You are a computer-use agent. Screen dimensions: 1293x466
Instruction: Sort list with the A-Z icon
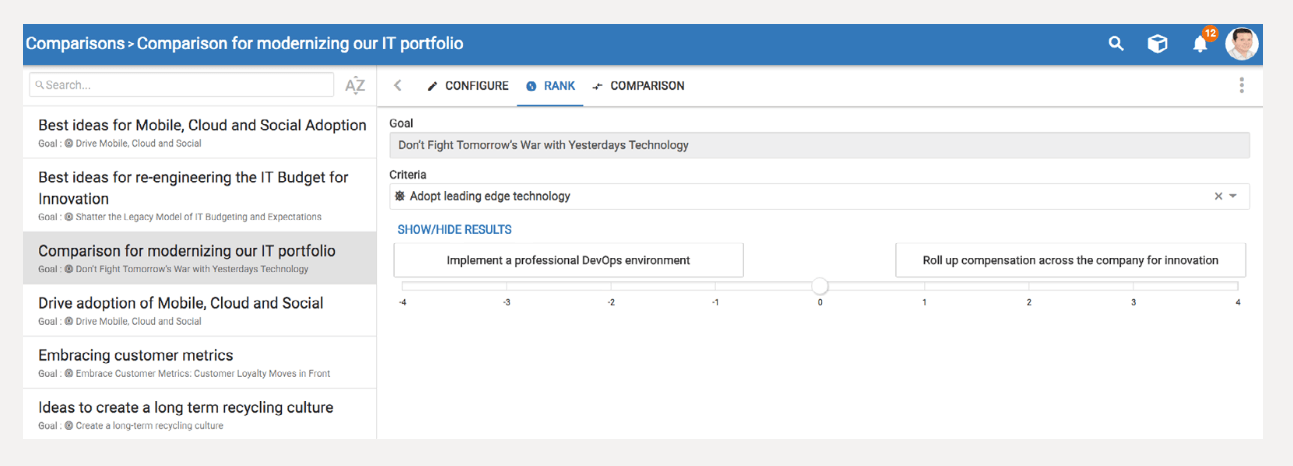click(355, 85)
